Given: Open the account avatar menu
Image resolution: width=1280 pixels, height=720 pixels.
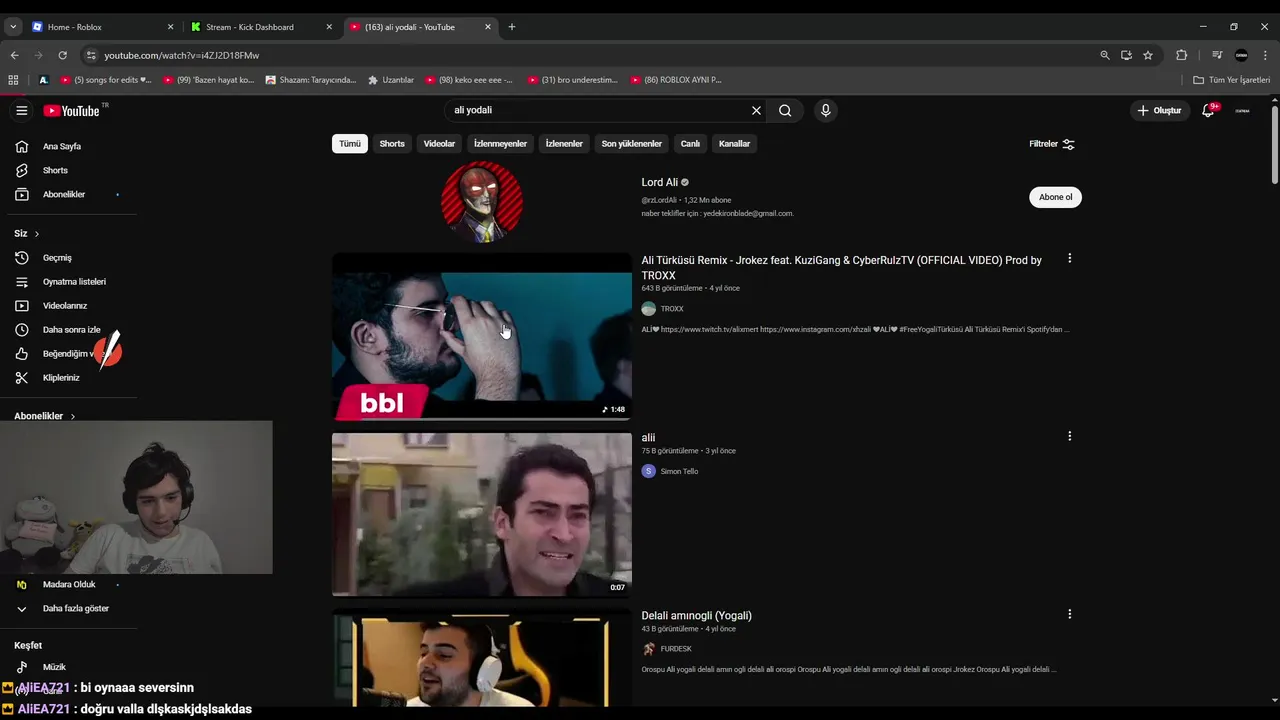Looking at the screenshot, I should tap(1242, 110).
